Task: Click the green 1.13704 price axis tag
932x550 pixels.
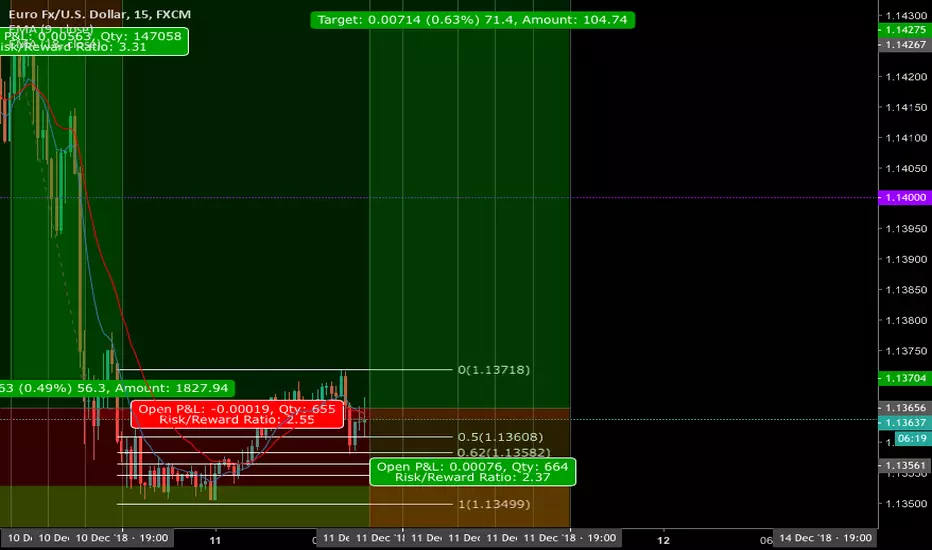Action: 905,378
